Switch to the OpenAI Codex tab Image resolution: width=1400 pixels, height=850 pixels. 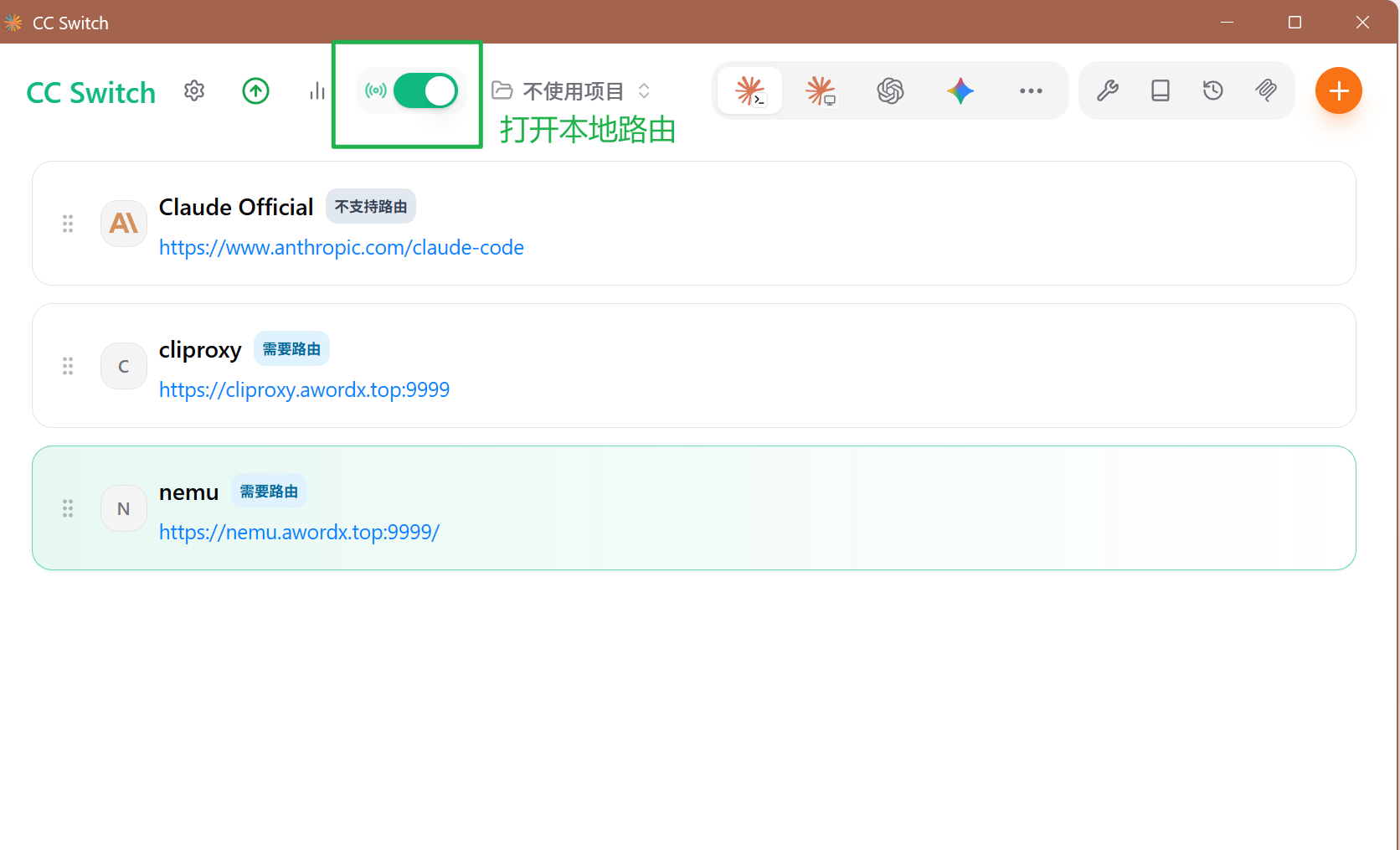(890, 90)
